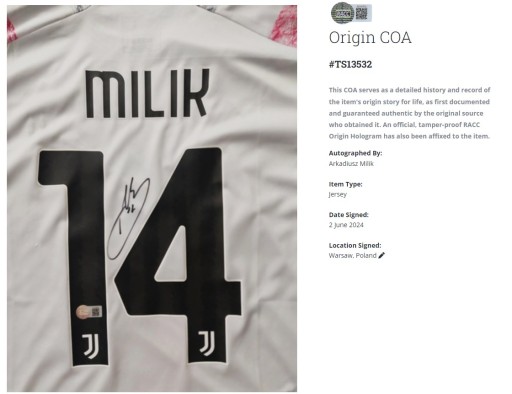Click the QR code icon above Origin COA
The height and width of the screenshot is (394, 512).
coord(362,13)
